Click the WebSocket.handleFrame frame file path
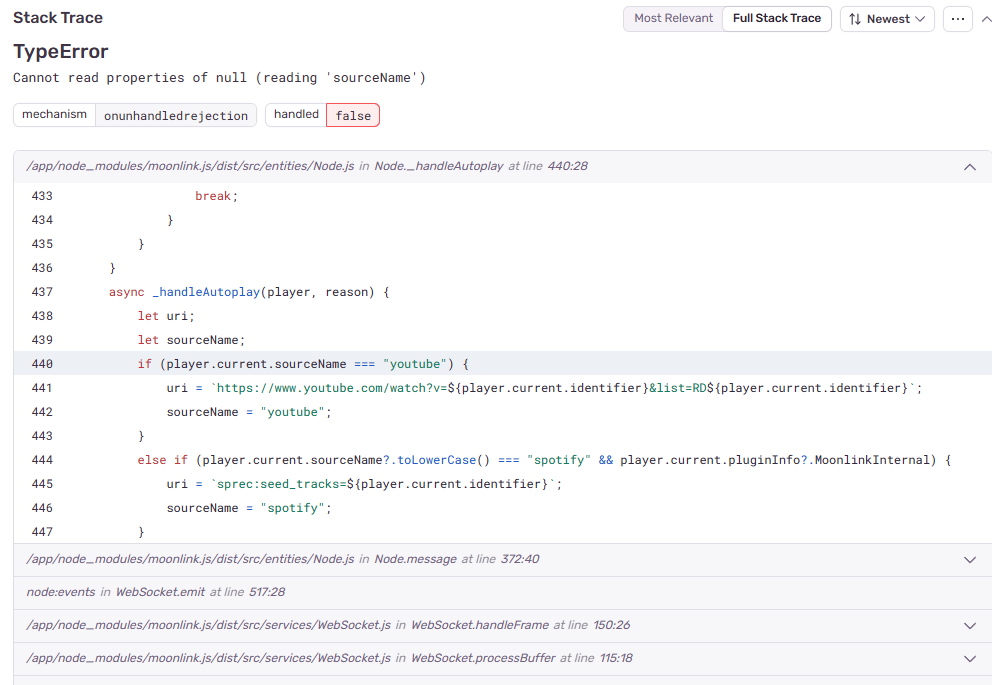Viewport: 992px width, 685px height. (x=208, y=626)
